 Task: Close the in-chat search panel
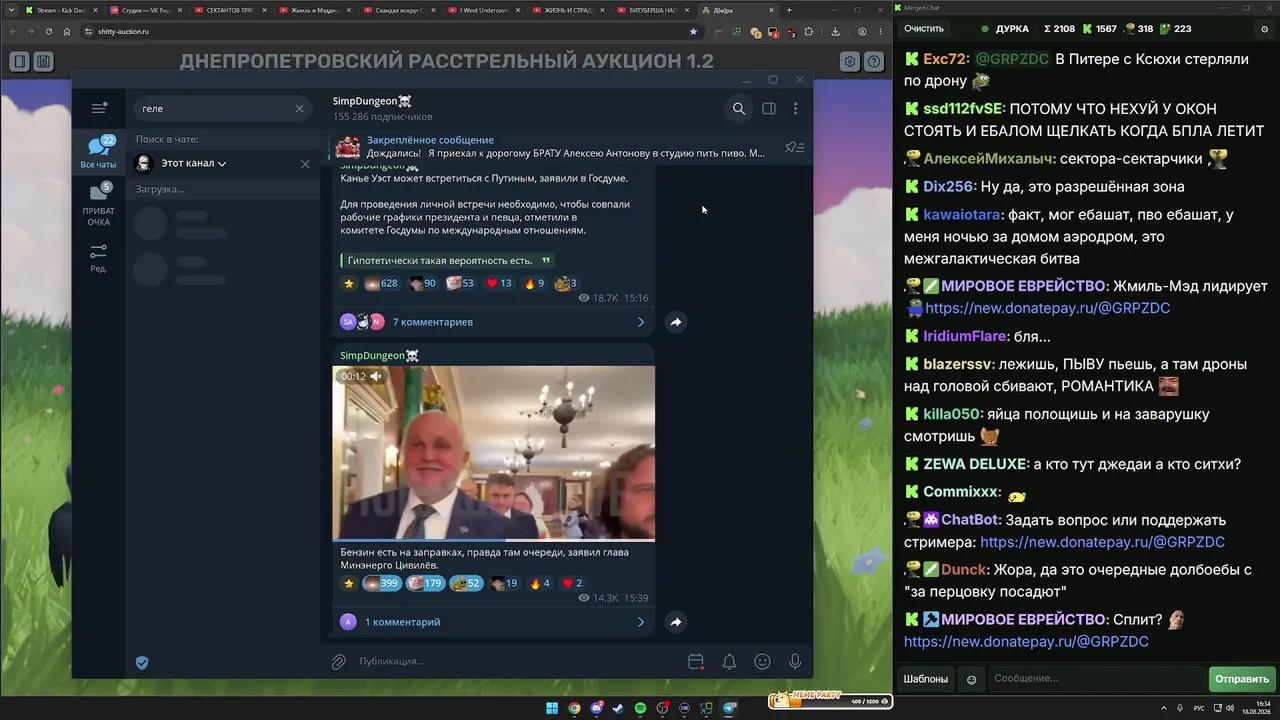(x=305, y=164)
